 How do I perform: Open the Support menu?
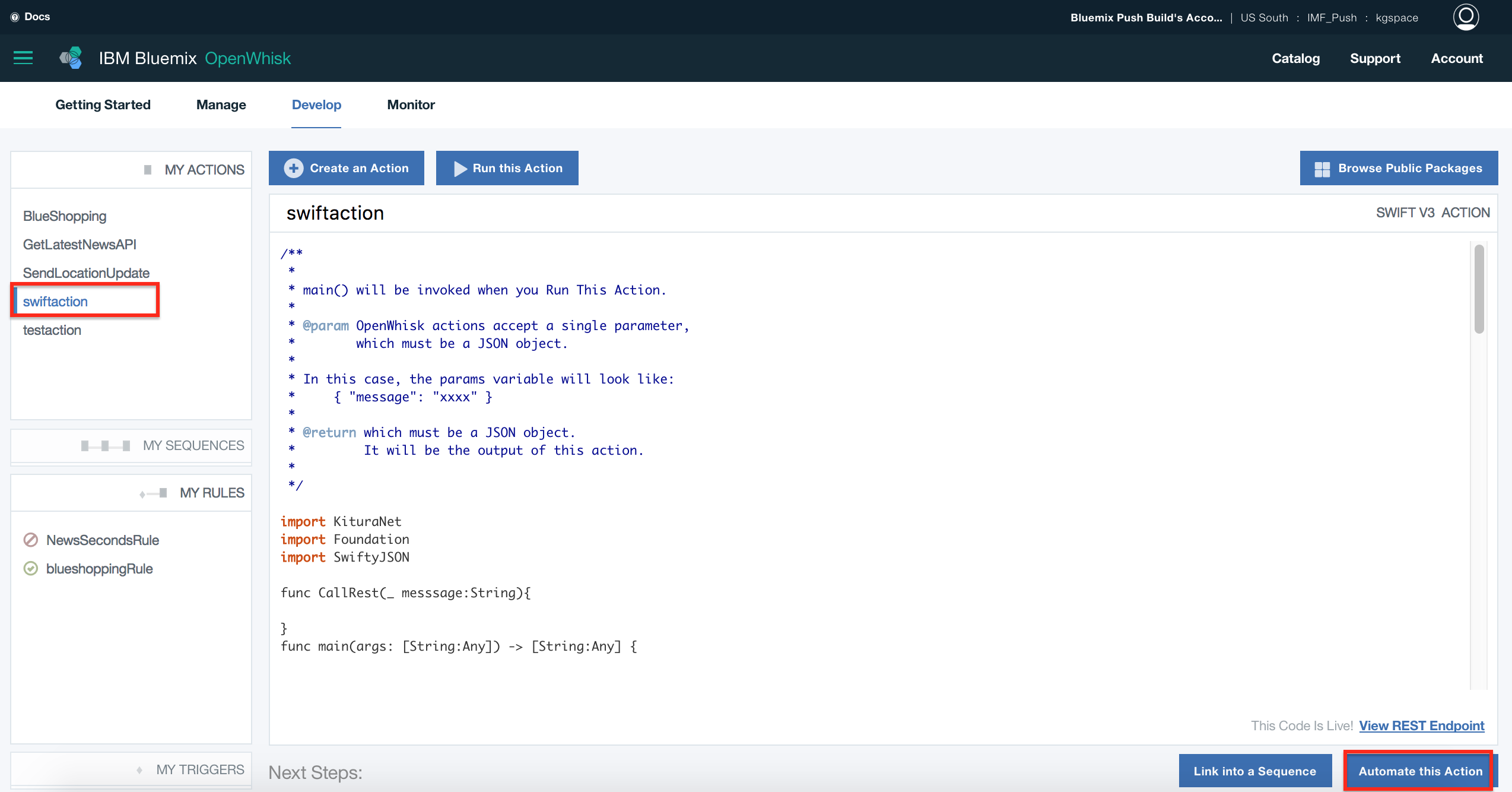[x=1375, y=58]
